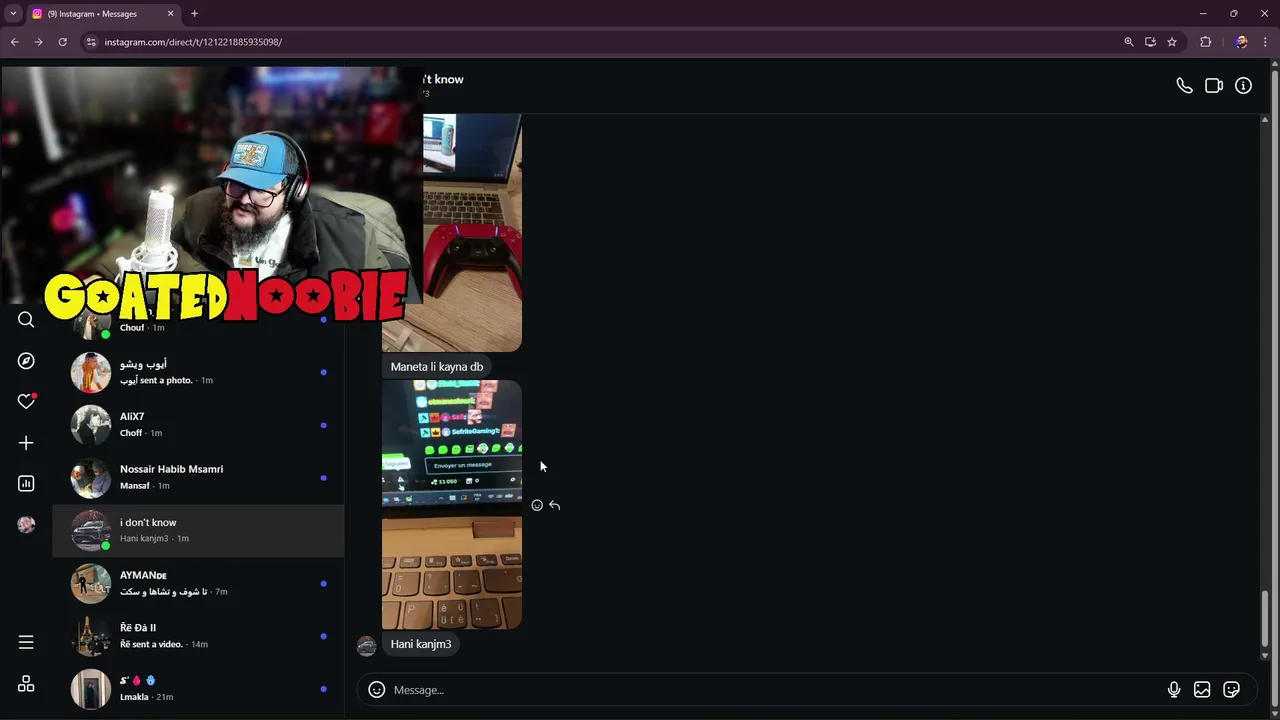Open the Nossair Habib Msamri conversation
Image resolution: width=1280 pixels, height=720 pixels.
198,478
